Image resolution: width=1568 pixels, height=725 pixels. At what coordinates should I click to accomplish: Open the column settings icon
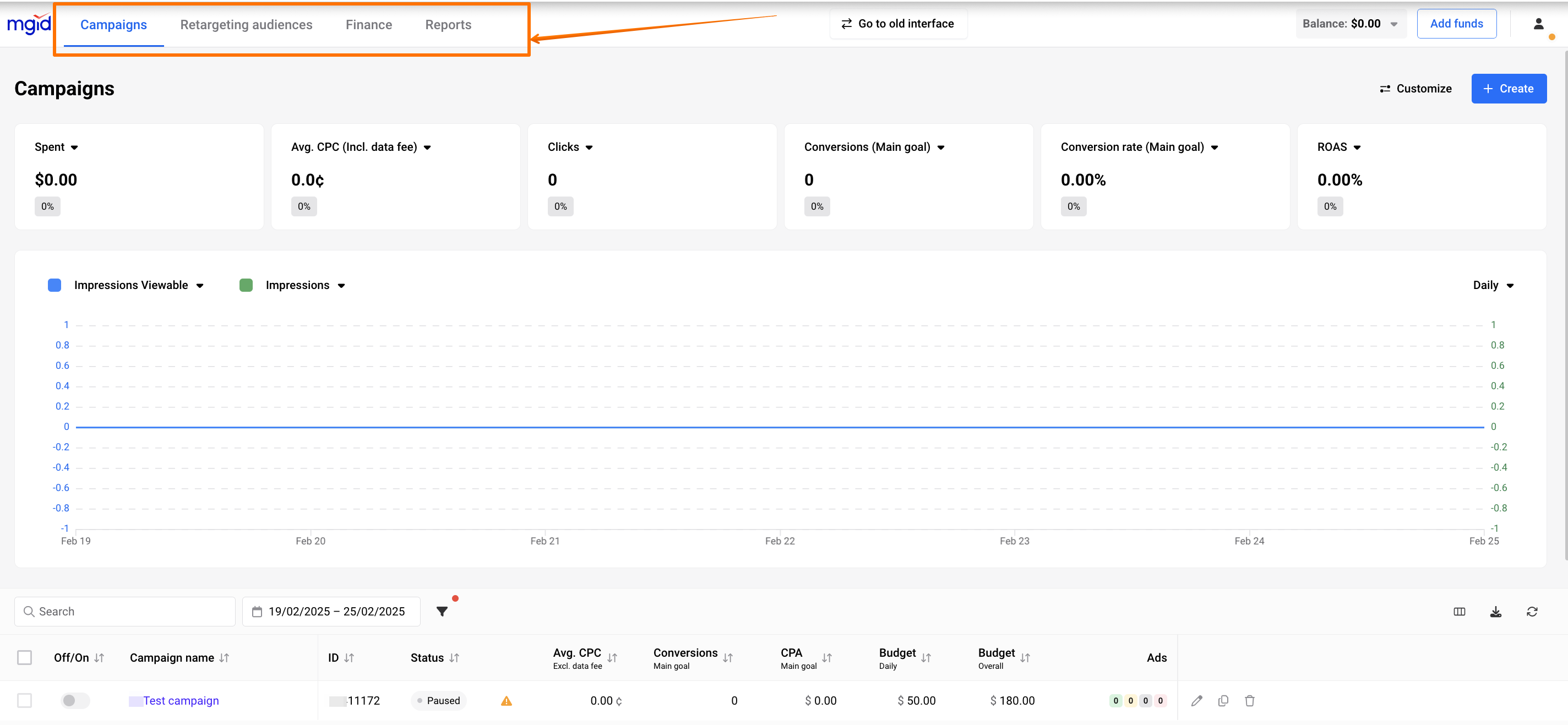pos(1459,611)
